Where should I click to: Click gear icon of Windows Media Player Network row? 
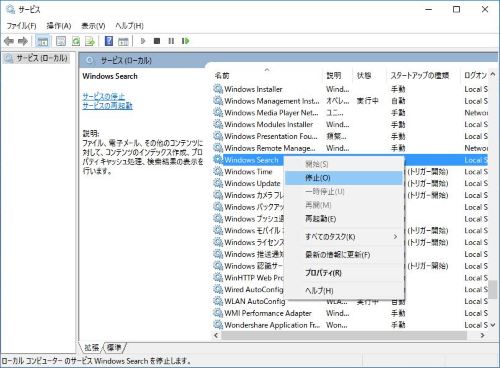[218, 113]
